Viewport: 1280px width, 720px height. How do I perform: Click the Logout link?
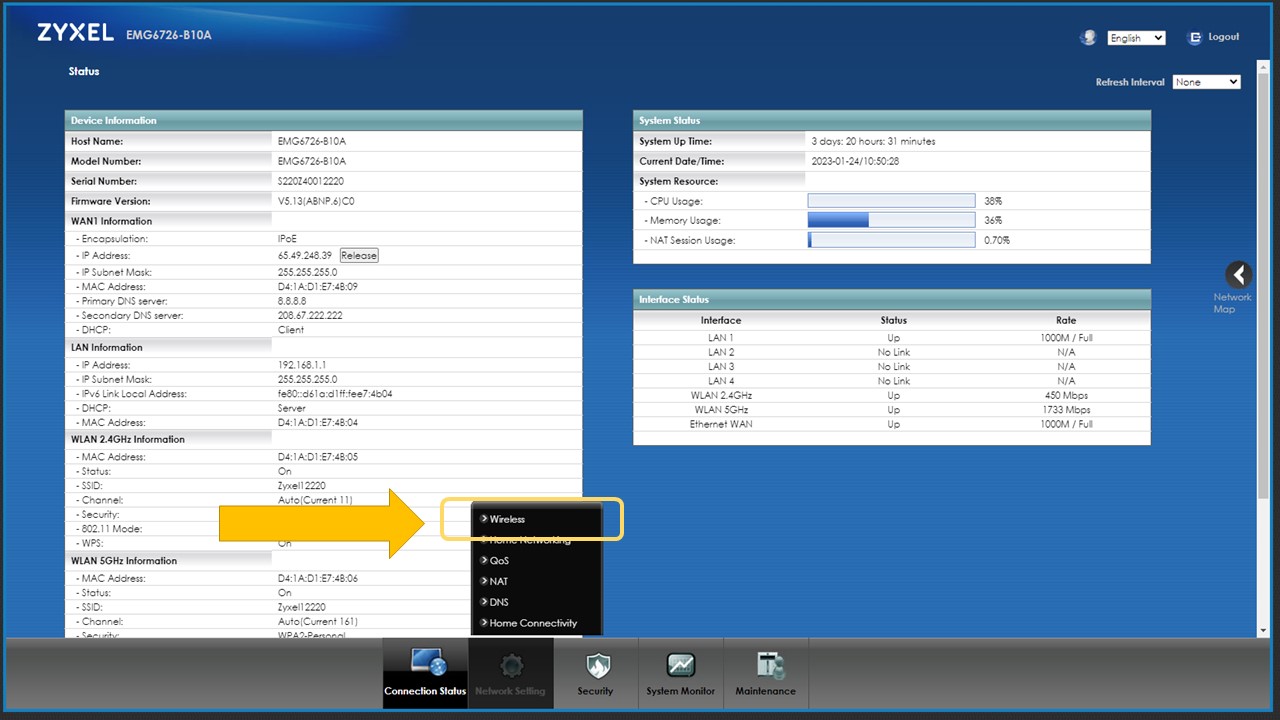click(x=1224, y=37)
